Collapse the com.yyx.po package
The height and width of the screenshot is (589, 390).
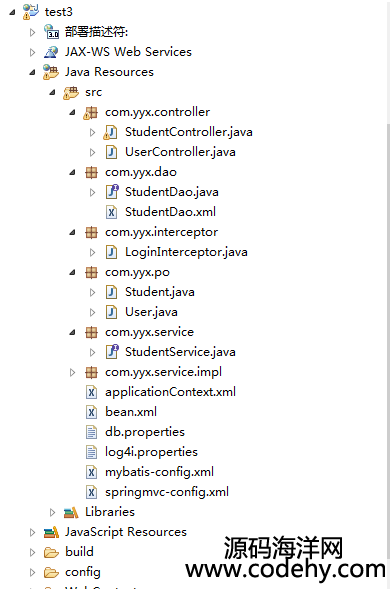click(x=72, y=272)
